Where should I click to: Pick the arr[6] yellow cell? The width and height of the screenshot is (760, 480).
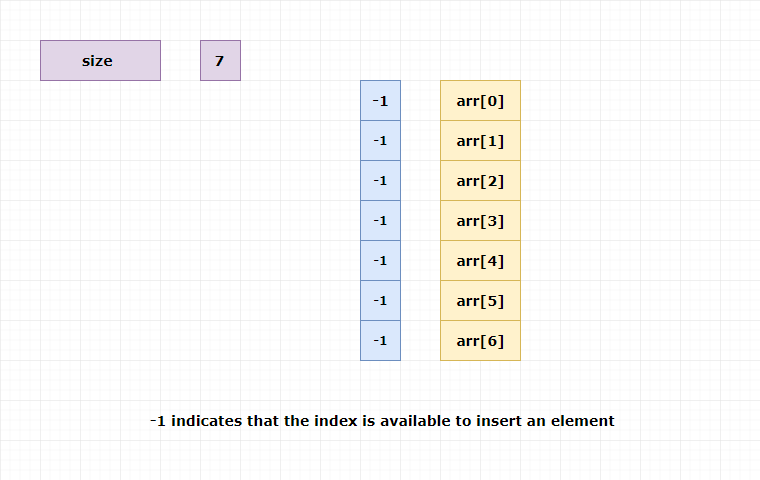480,340
